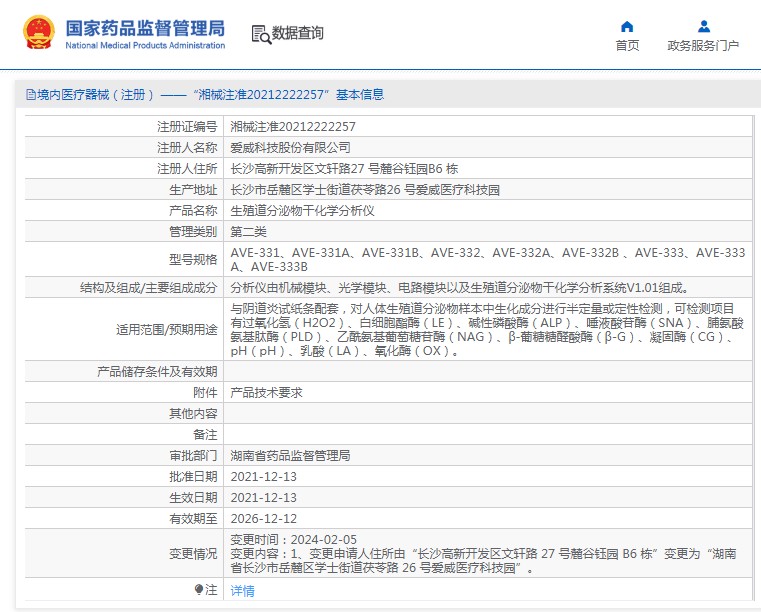Select registration number 湘械注准20212222257 cell
This screenshot has height=612, width=761.
(293, 127)
